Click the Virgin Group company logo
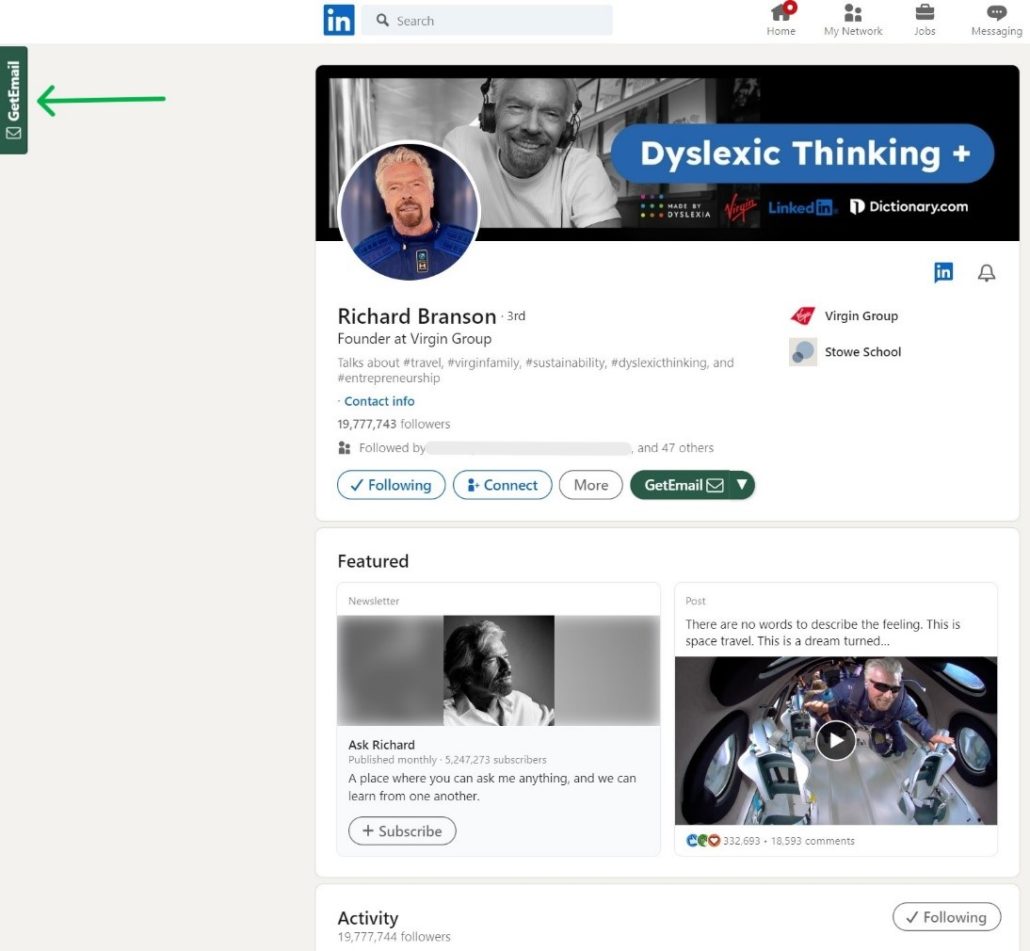1030x951 pixels. tap(802, 316)
